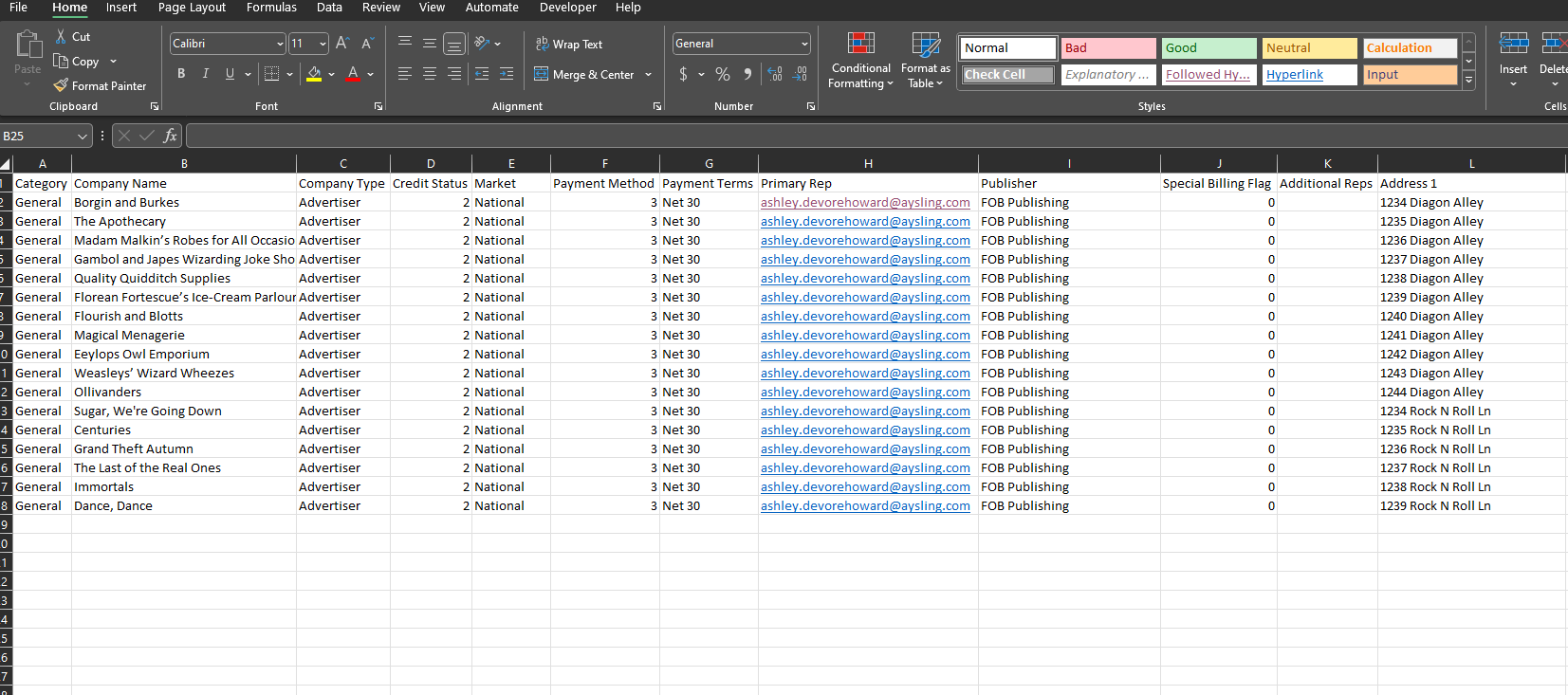Decrease decimal places
The width and height of the screenshot is (1568, 695).
(x=800, y=74)
